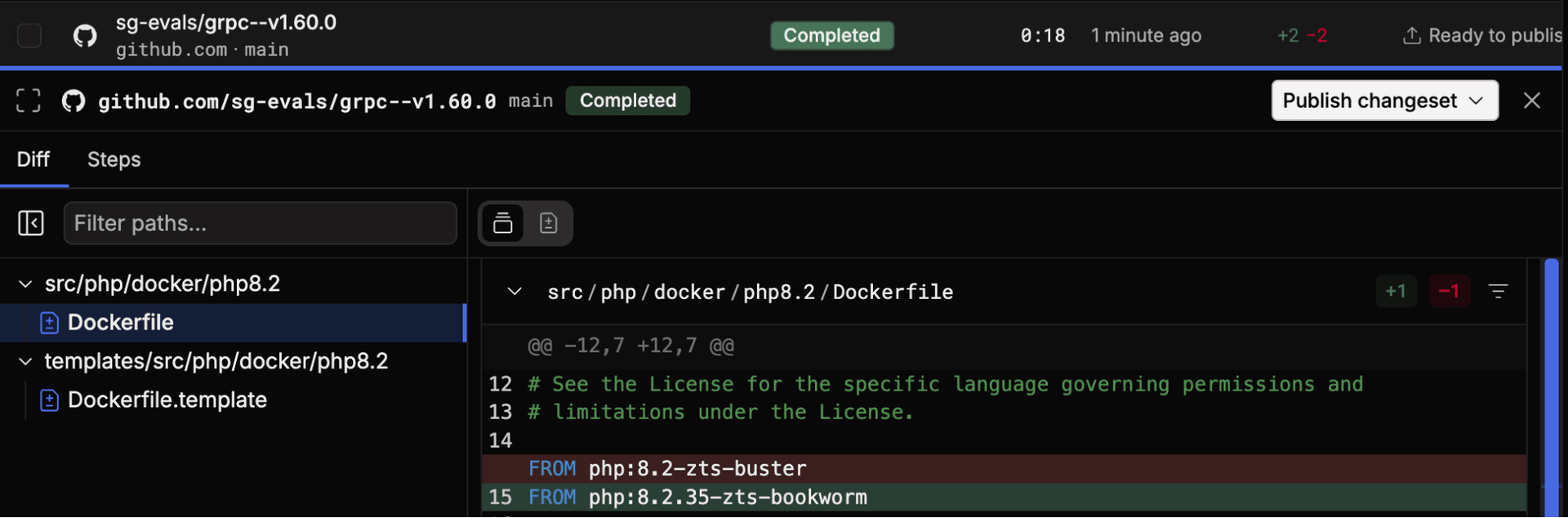Open the Publish changeset dropdown
Screen dimensions: 1568x518
1384,100
